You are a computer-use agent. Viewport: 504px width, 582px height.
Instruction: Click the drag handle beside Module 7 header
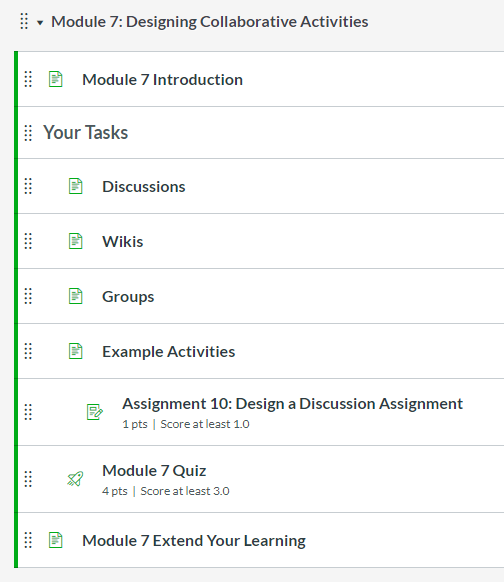point(24,21)
